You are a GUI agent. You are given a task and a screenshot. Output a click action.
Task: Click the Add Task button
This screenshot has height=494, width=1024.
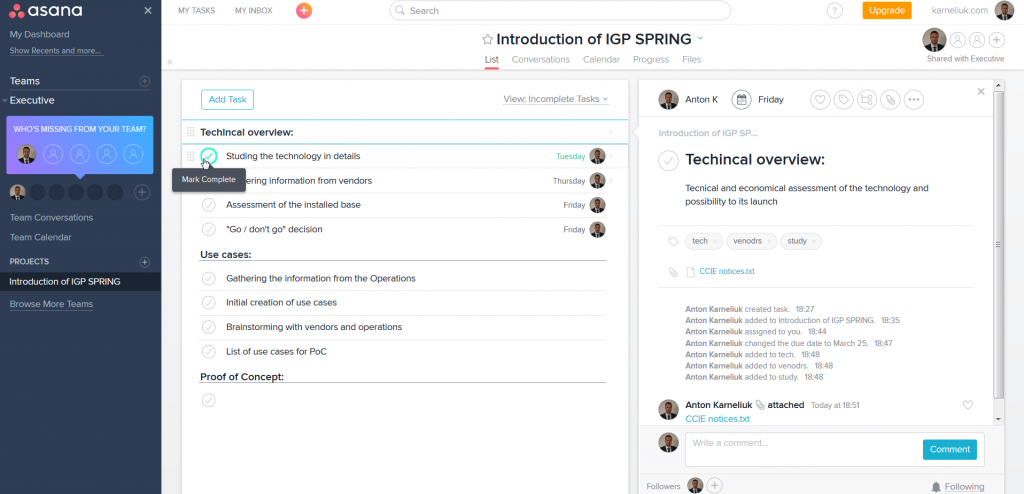pos(227,99)
